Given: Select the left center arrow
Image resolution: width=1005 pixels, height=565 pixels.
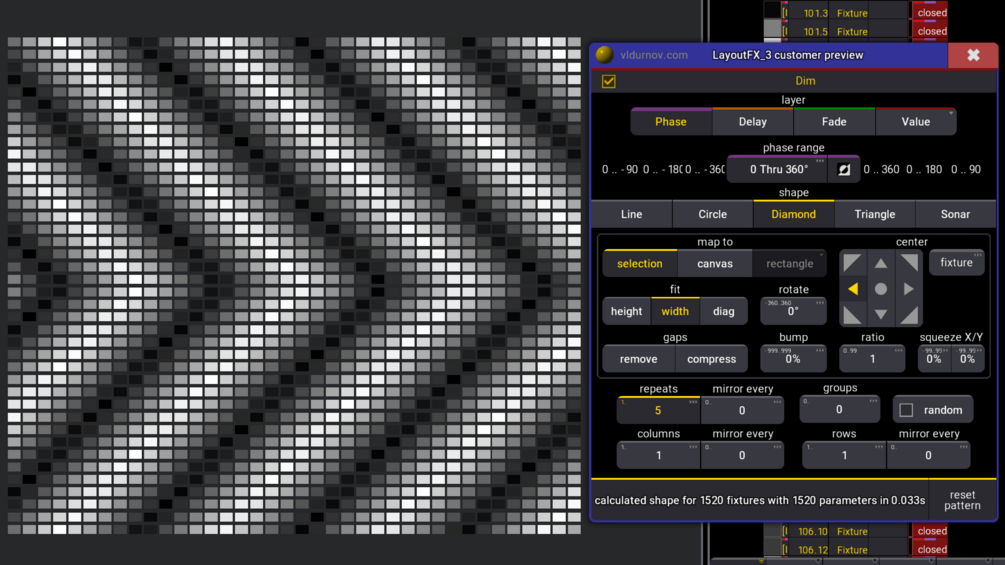Looking at the screenshot, I should click(852, 289).
